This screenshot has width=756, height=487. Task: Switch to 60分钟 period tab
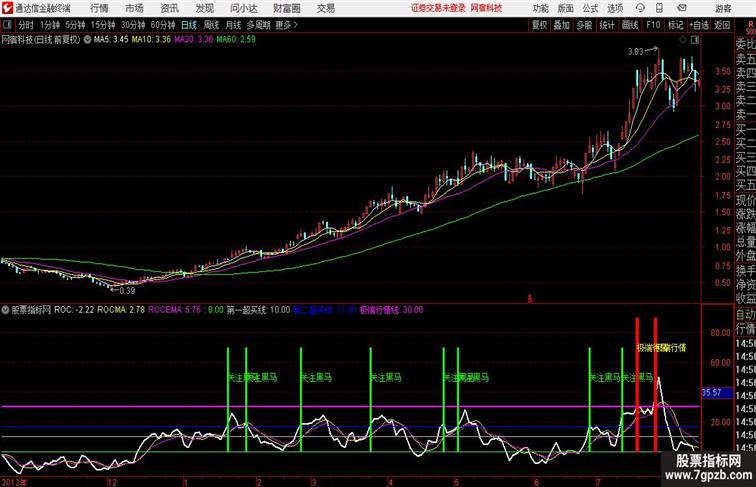point(162,25)
